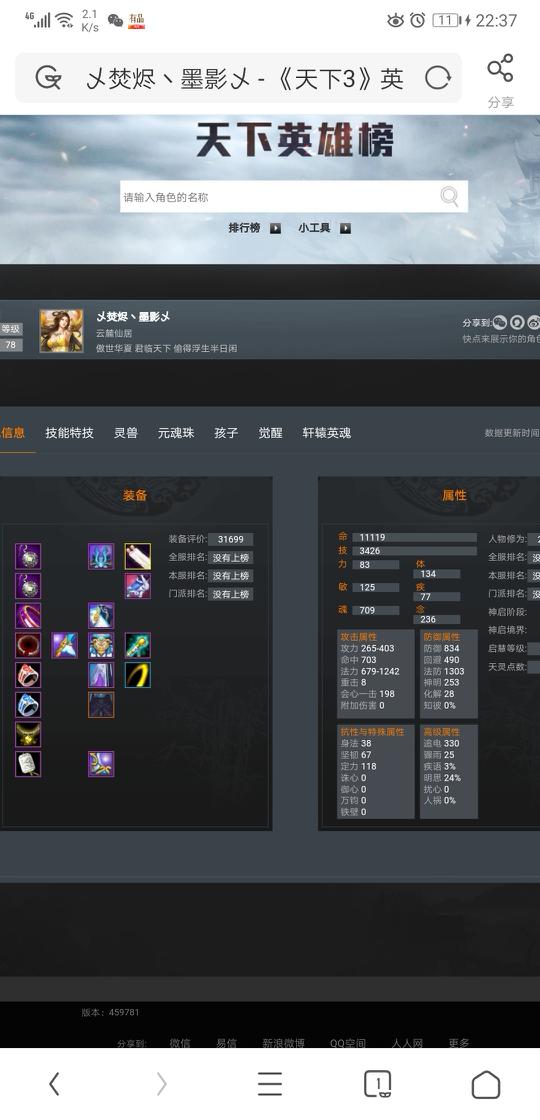The image size is (540, 1120).
Task: Click the QQ空间 share link
Action: tap(348, 1043)
